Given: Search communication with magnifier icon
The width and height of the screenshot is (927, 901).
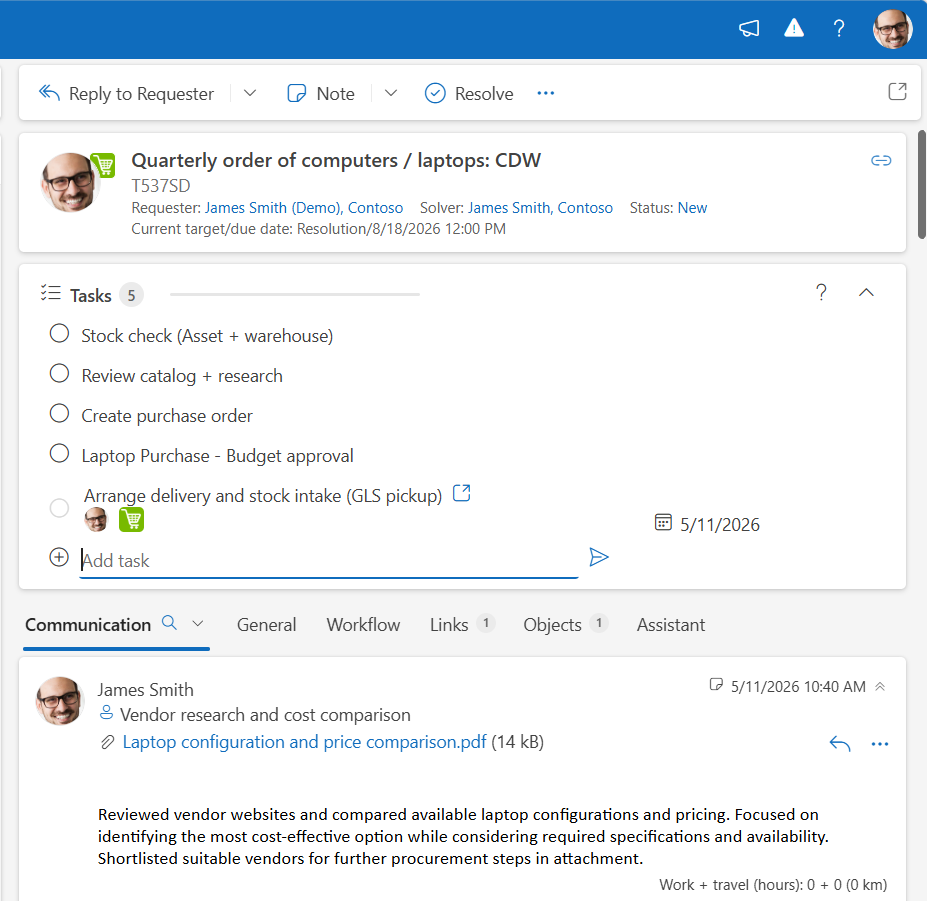Looking at the screenshot, I should 170,623.
